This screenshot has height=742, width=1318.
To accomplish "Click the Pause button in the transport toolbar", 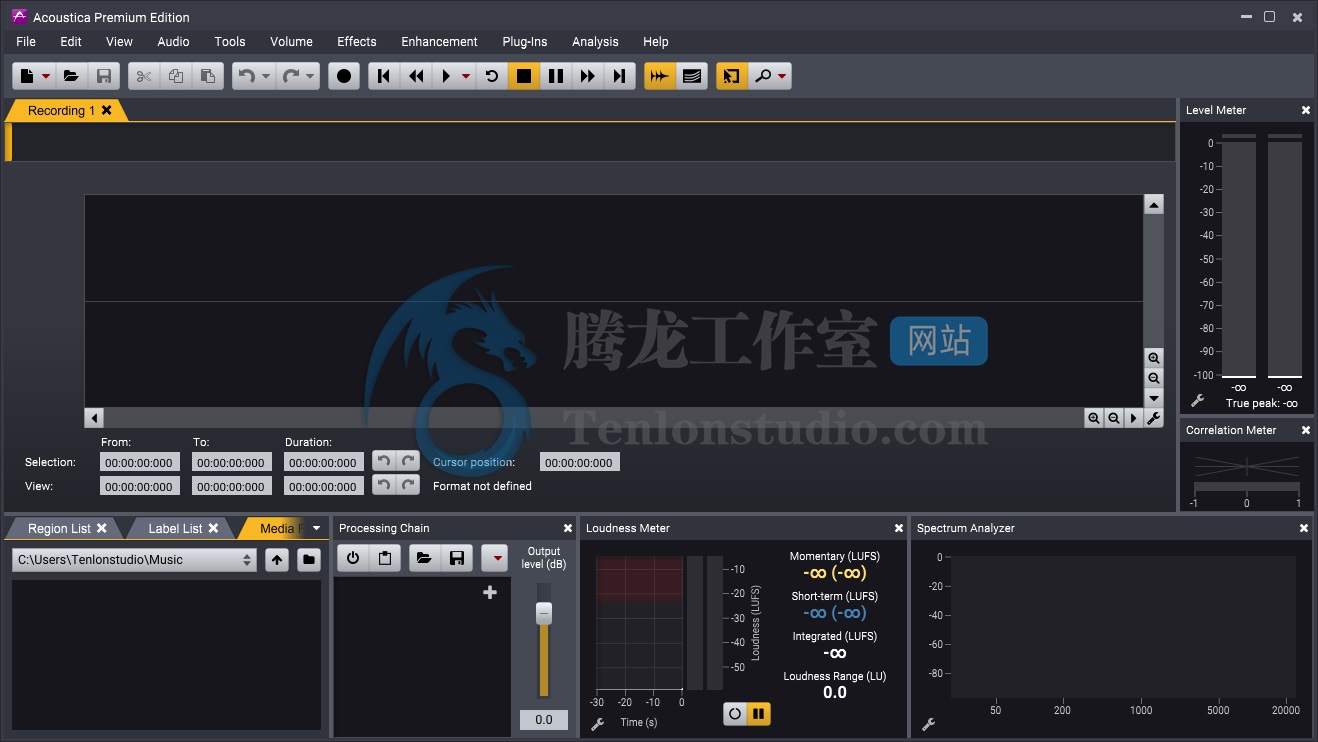I will (556, 76).
